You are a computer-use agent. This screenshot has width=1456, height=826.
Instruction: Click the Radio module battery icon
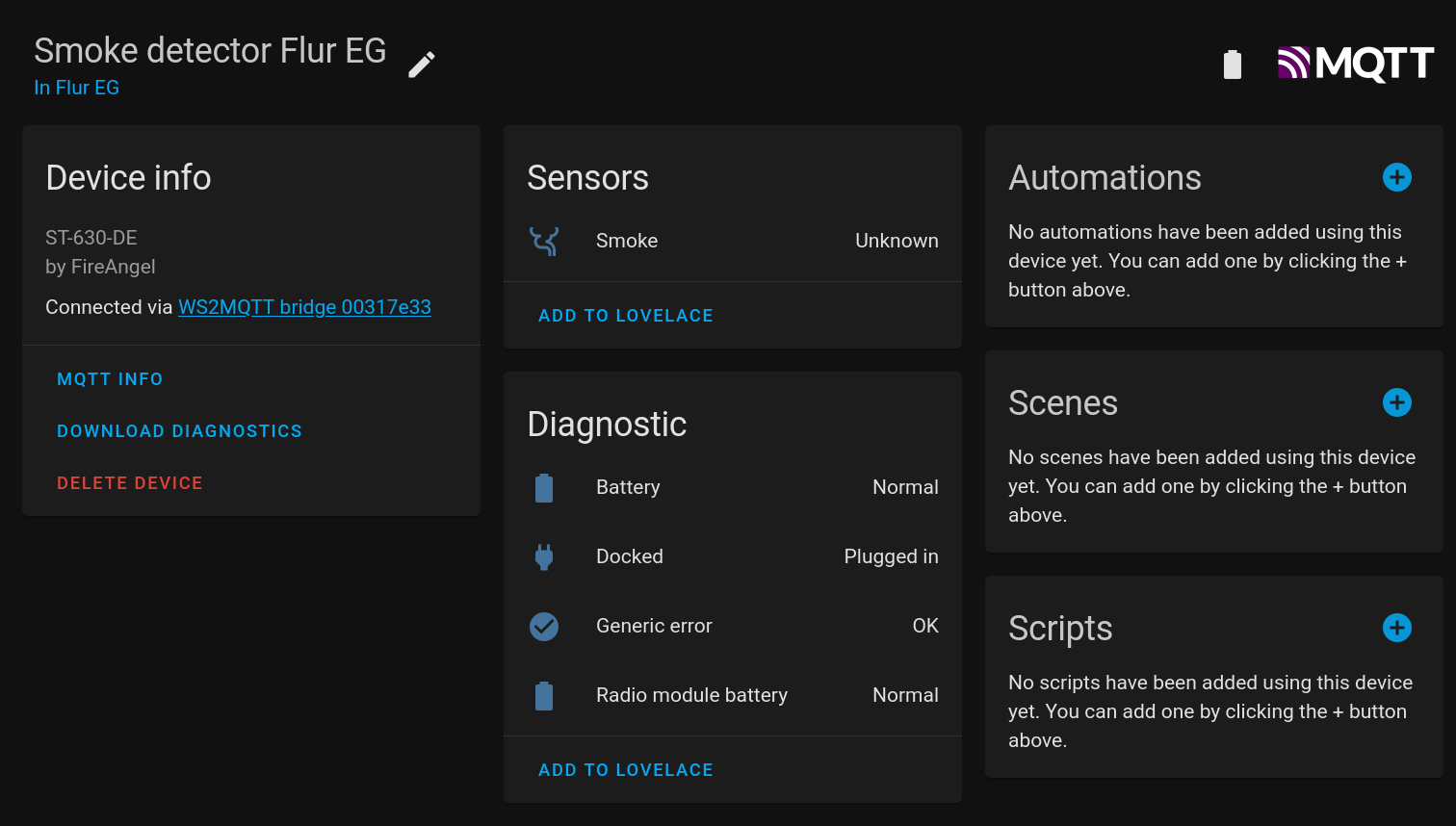point(544,695)
